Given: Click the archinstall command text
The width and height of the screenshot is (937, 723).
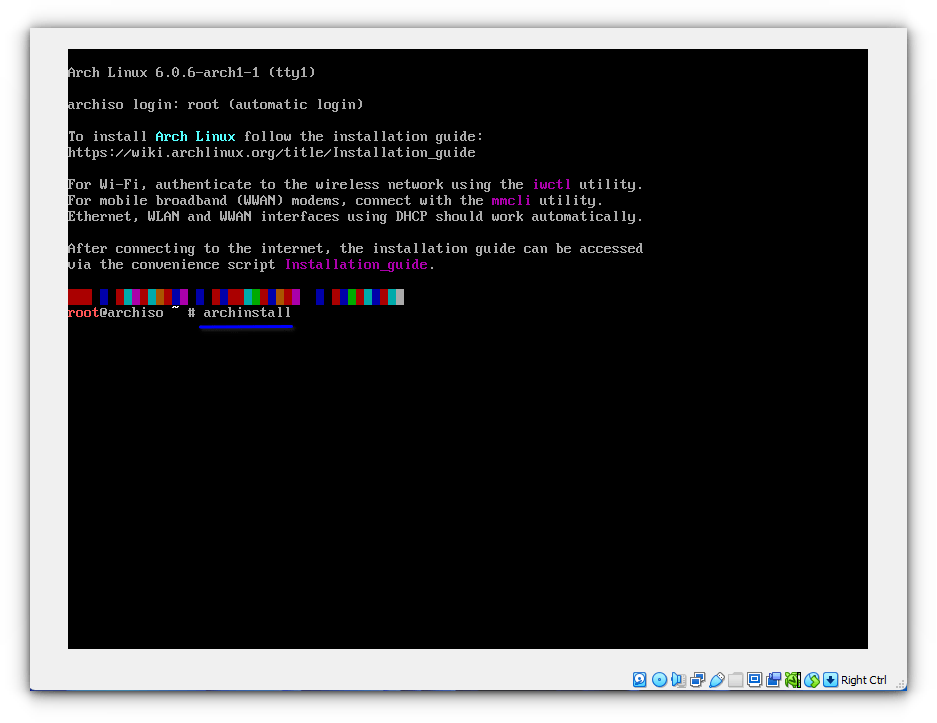Looking at the screenshot, I should click(246, 312).
